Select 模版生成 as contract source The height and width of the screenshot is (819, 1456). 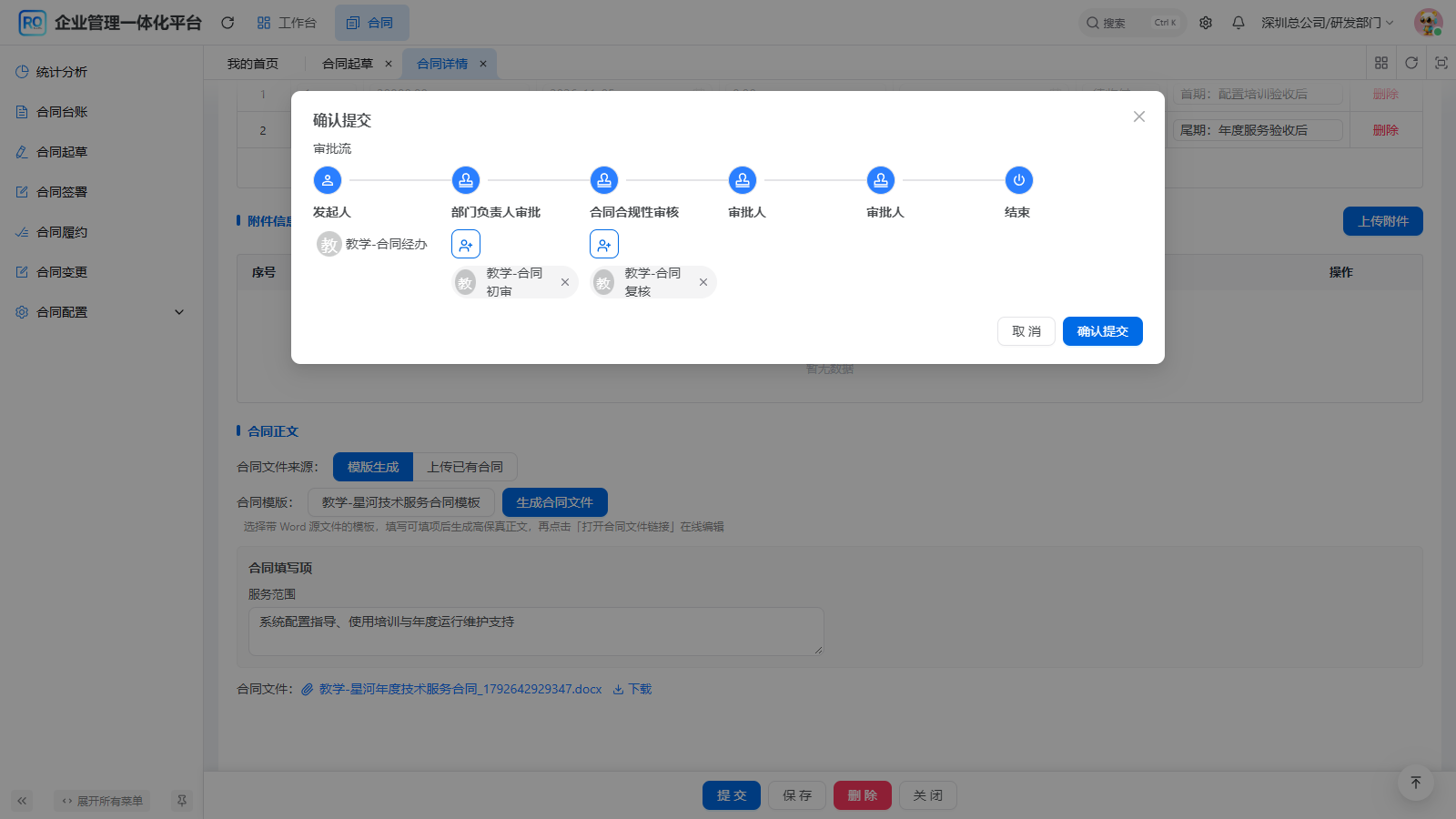pos(373,467)
